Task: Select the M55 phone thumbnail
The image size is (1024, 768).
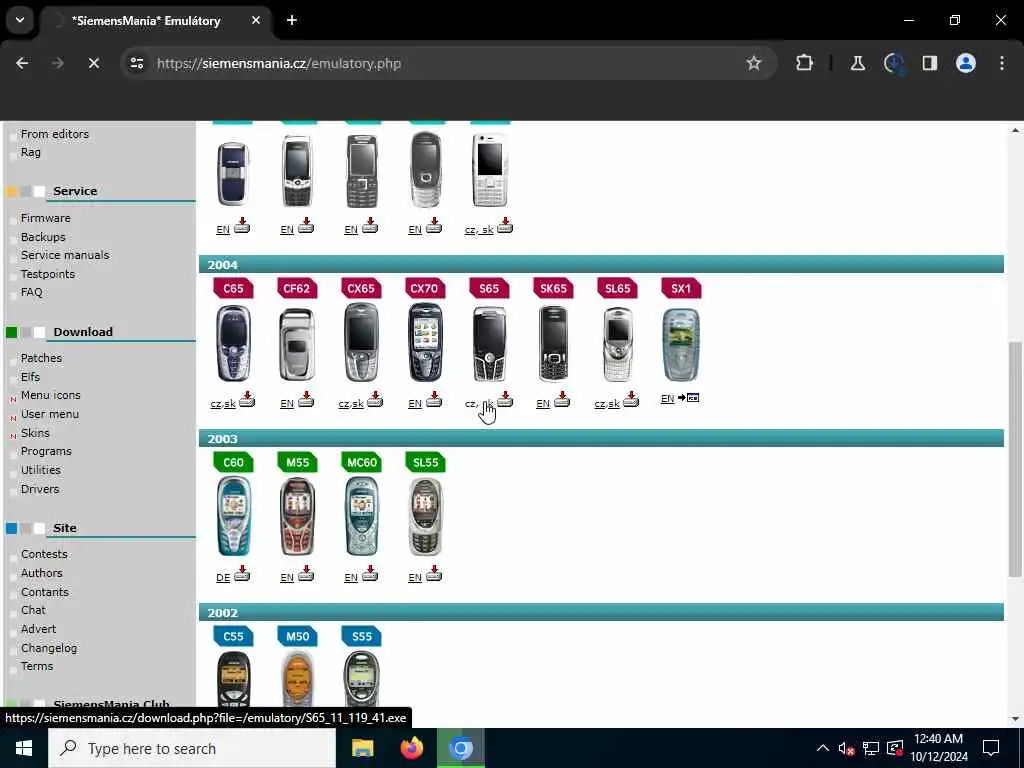Action: pos(297,516)
